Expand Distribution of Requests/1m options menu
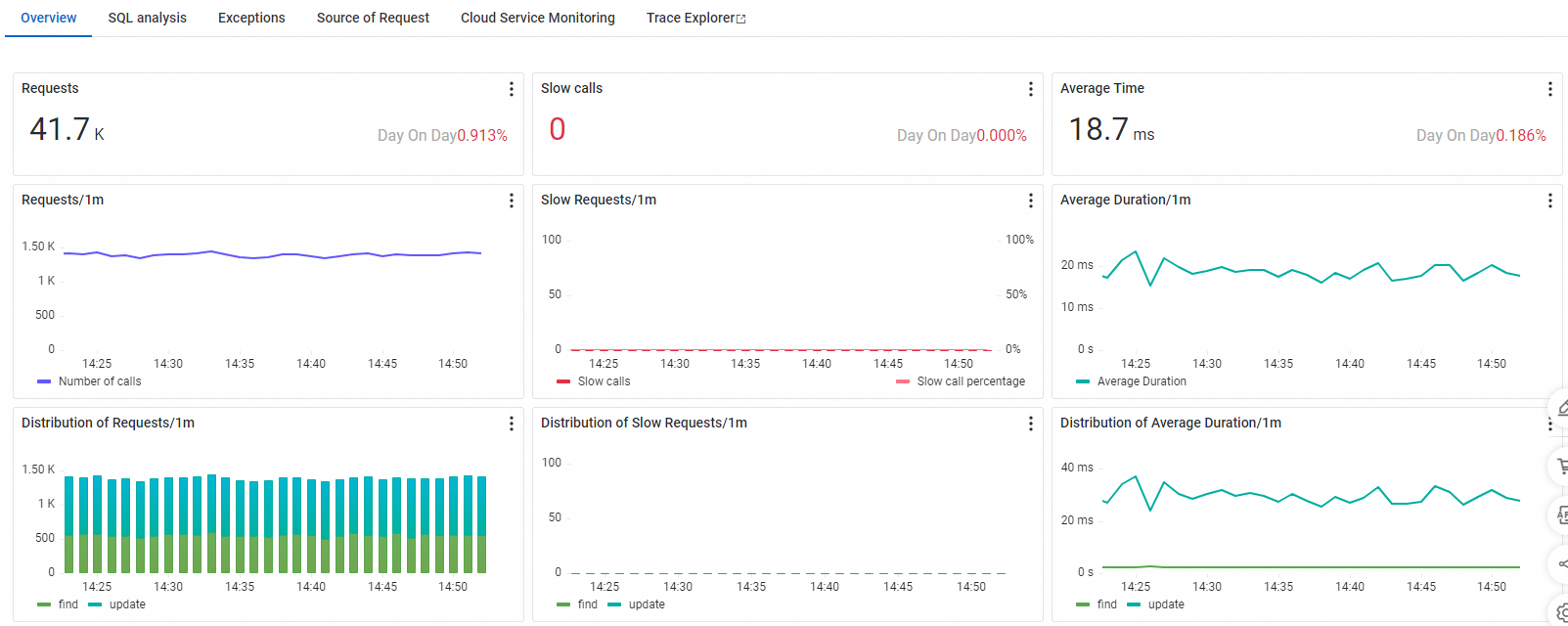Viewport: 1568px width, 626px height. [x=511, y=424]
